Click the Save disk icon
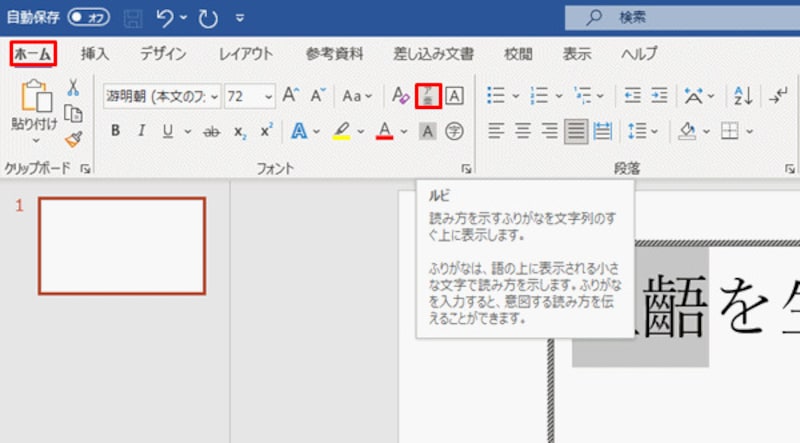Screen dimensions: 800x443 [x=133, y=18]
